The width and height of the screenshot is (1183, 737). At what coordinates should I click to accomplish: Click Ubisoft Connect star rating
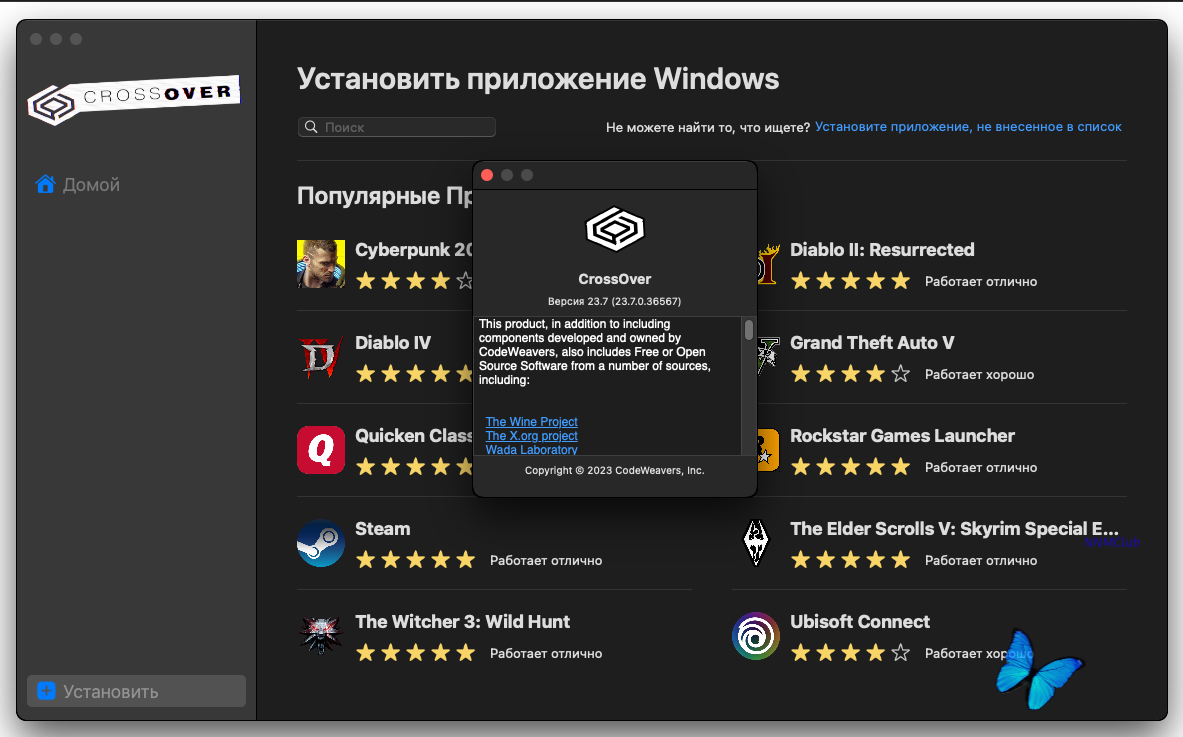coord(850,653)
